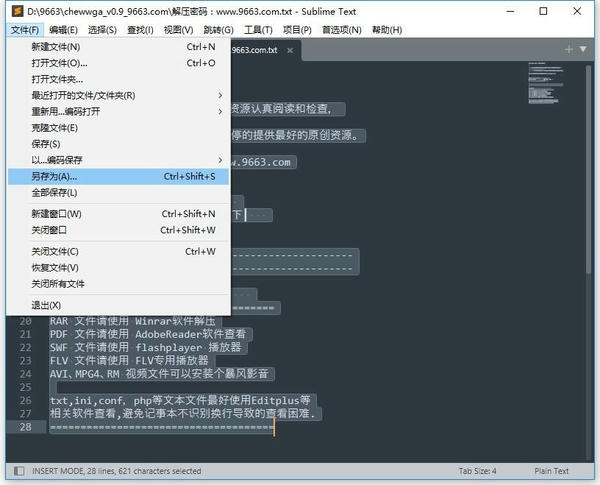The image size is (600, 485).
Task: Click the vertical scrollbar of the editor
Action: [x=589, y=170]
